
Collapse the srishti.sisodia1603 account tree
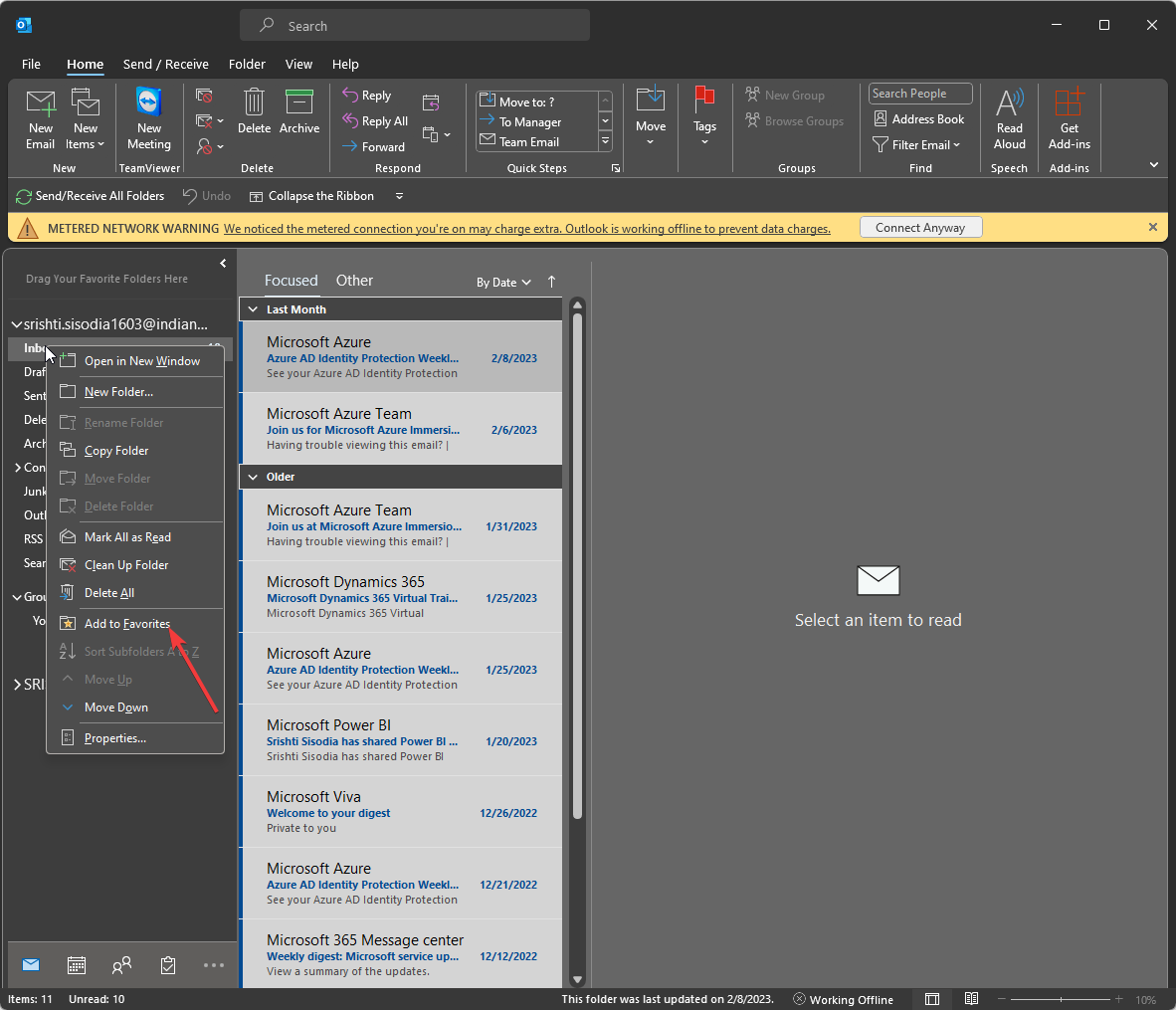[x=16, y=324]
